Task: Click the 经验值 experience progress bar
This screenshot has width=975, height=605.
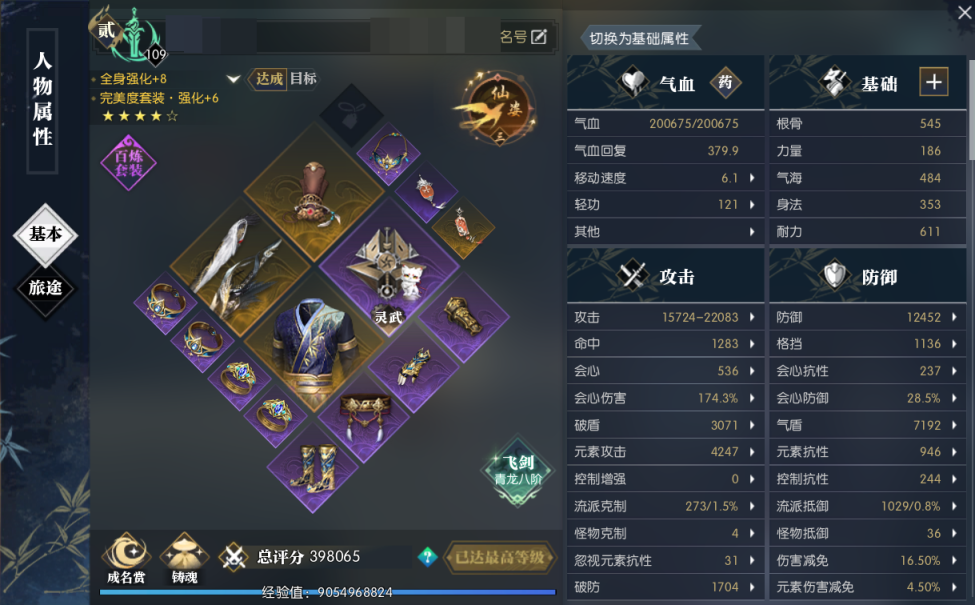Action: (328, 592)
